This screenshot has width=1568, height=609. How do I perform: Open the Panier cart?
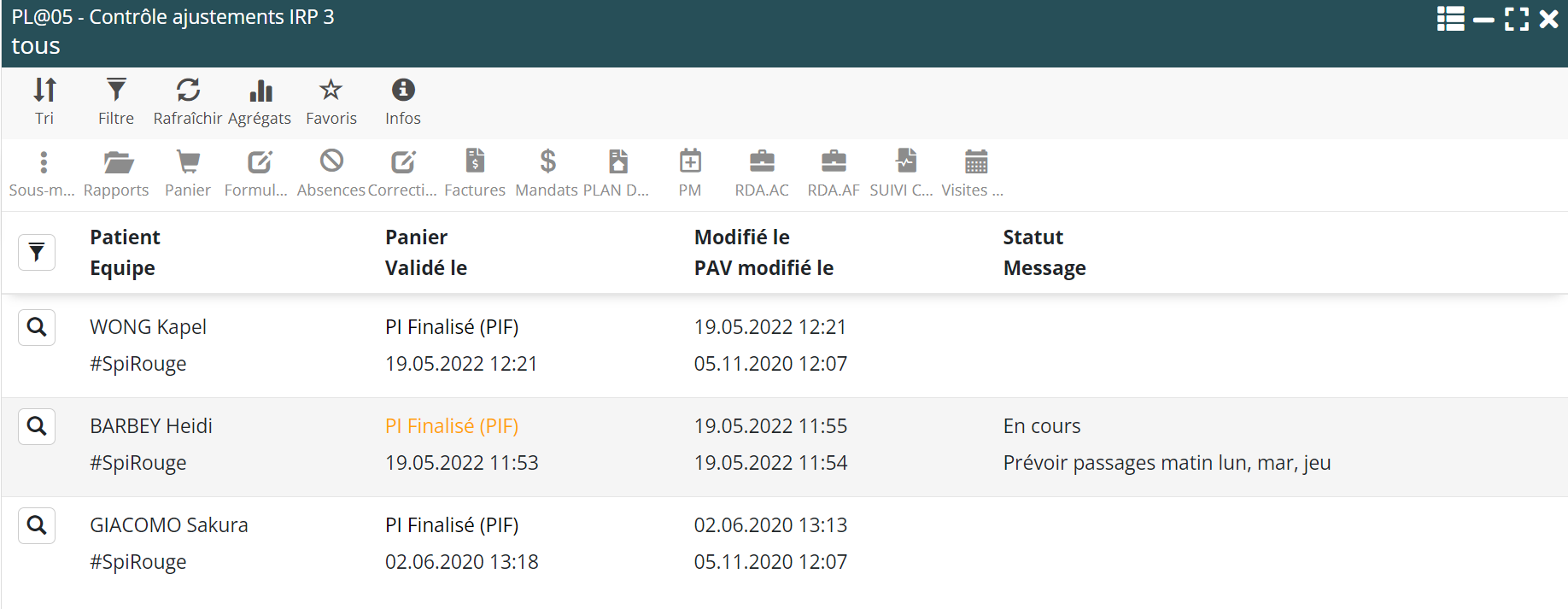tap(188, 173)
